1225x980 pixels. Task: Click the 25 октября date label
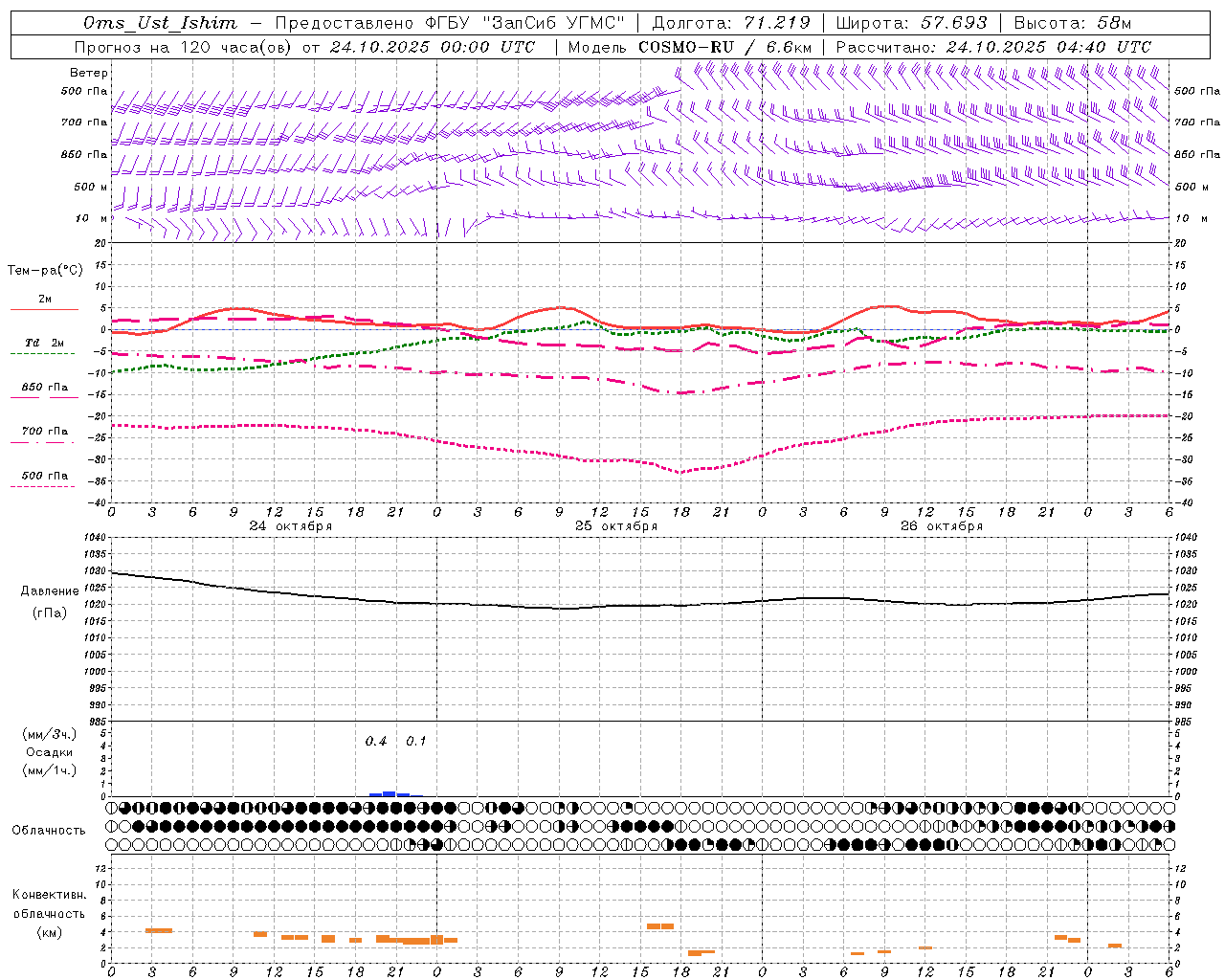tap(616, 526)
